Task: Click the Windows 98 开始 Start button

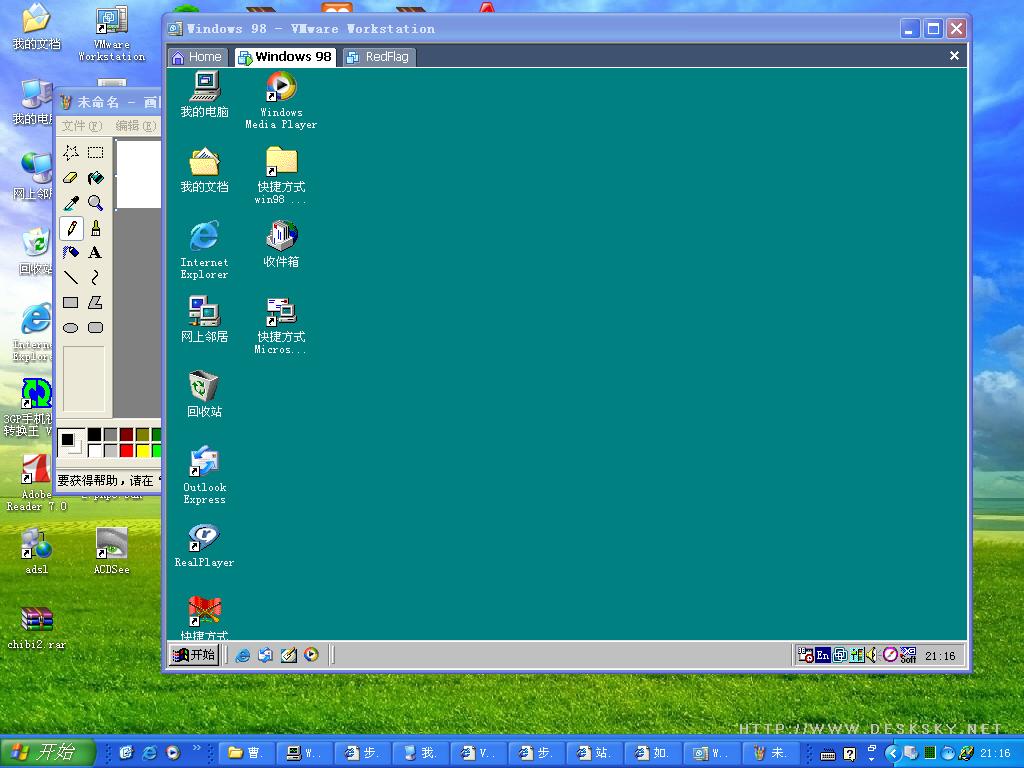Action: [x=194, y=655]
